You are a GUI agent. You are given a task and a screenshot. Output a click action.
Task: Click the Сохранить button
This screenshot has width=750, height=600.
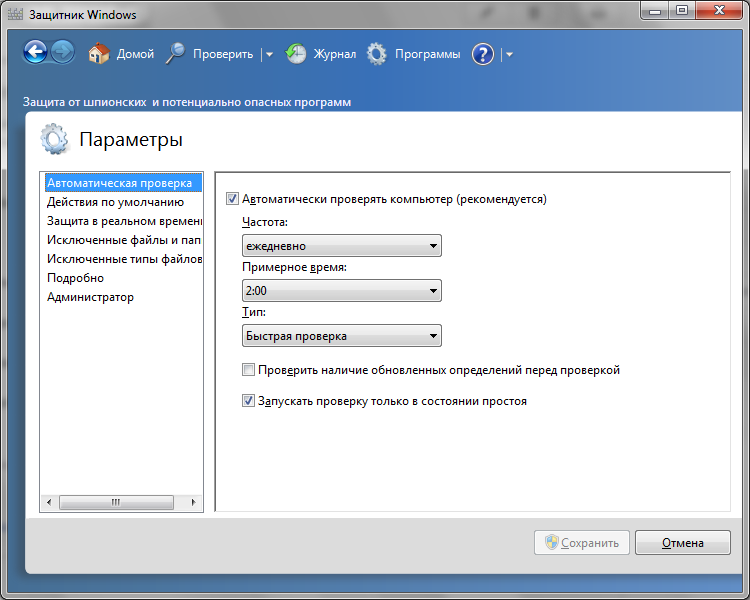(x=582, y=543)
